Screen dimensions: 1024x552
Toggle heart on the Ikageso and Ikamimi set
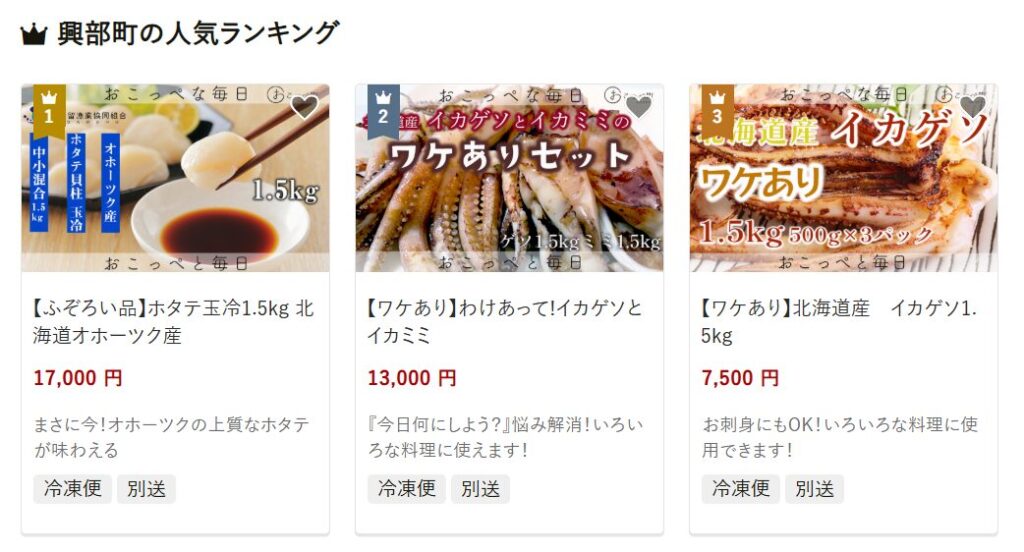click(639, 107)
